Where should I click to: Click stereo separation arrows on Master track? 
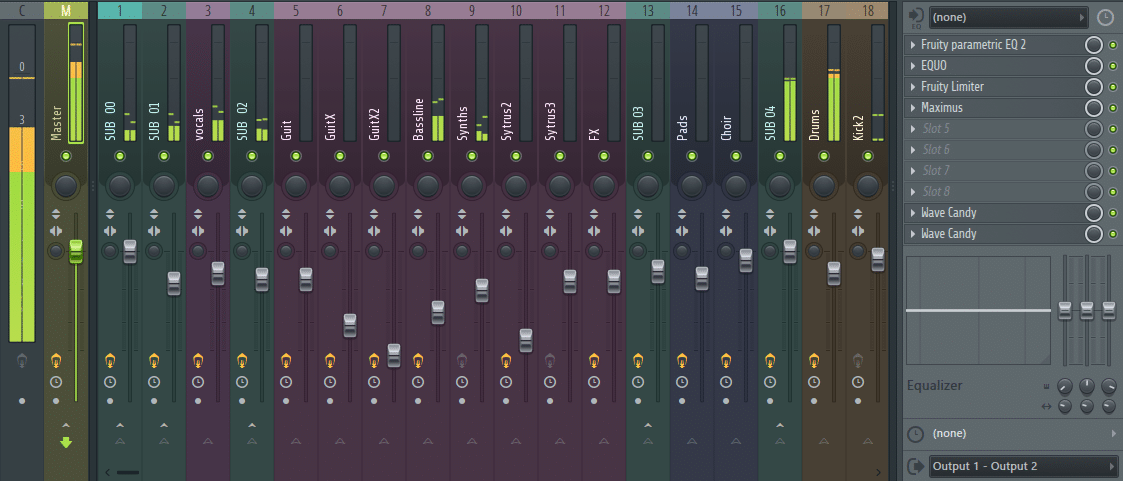(56, 231)
